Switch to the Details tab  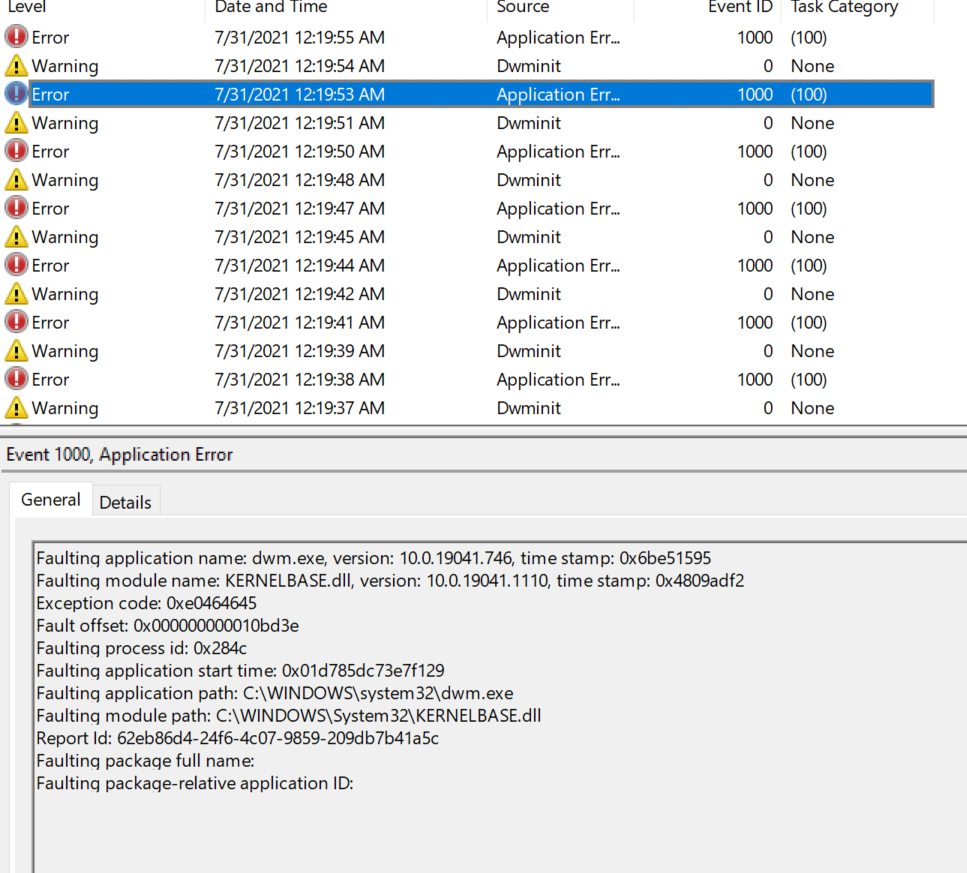tap(125, 502)
